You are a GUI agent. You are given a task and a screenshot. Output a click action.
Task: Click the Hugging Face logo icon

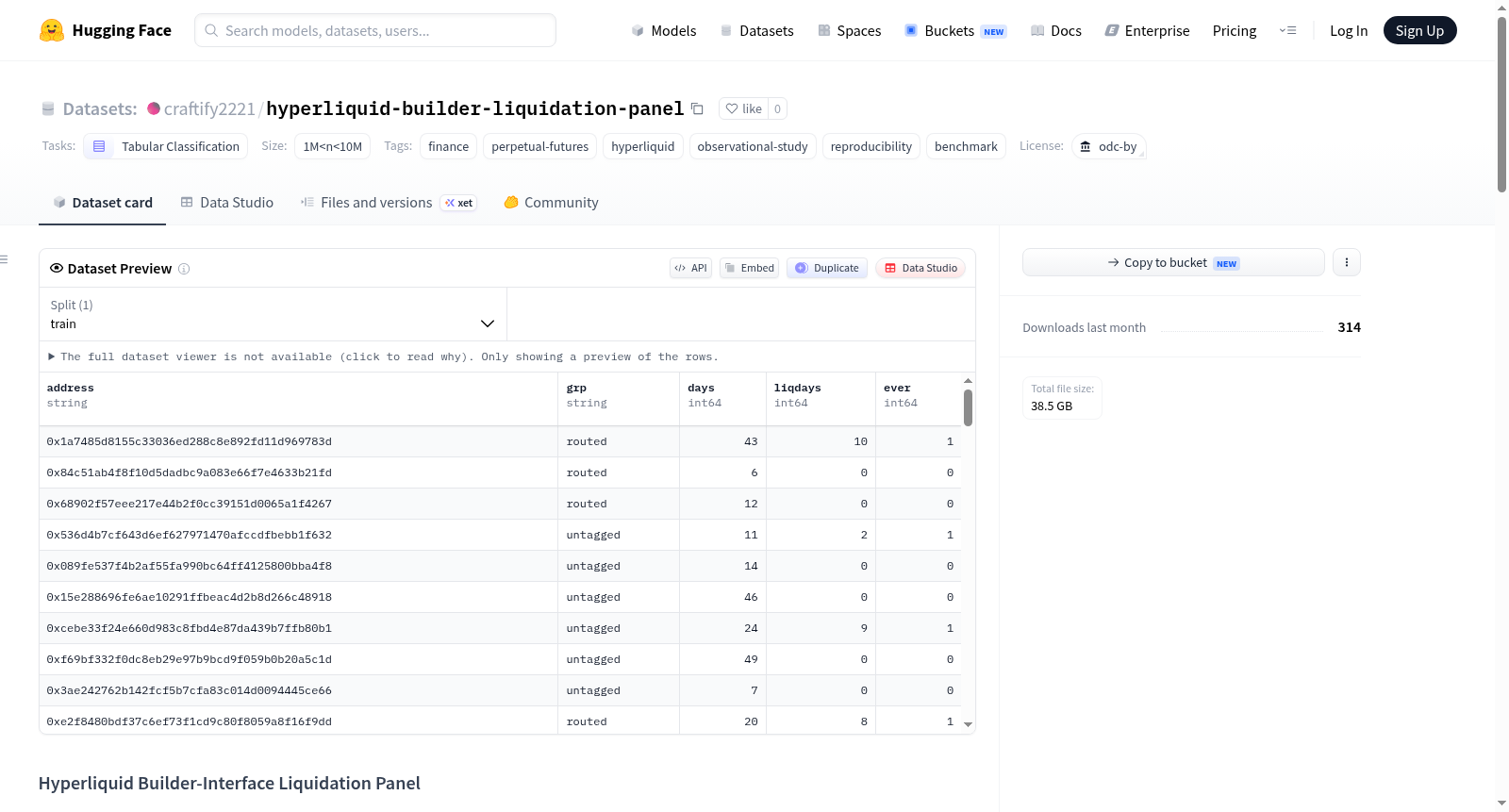pyautogui.click(x=52, y=30)
